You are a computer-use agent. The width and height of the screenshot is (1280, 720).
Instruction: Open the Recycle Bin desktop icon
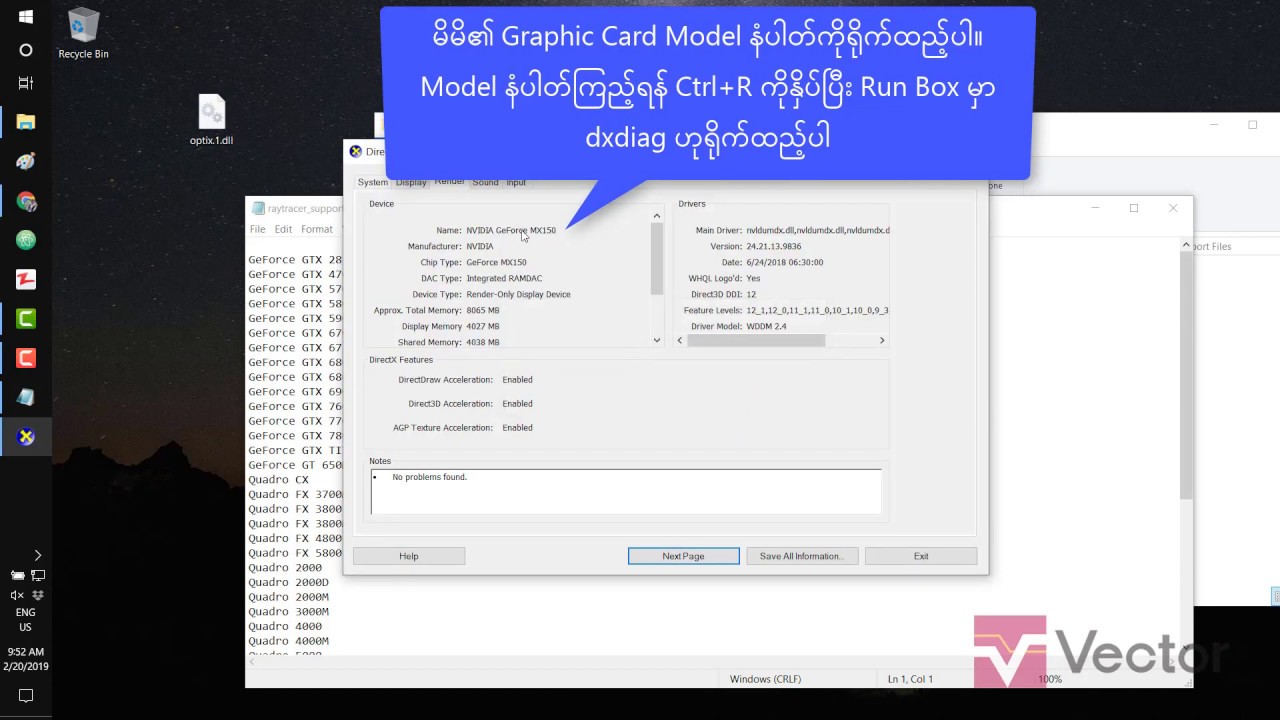click(83, 34)
